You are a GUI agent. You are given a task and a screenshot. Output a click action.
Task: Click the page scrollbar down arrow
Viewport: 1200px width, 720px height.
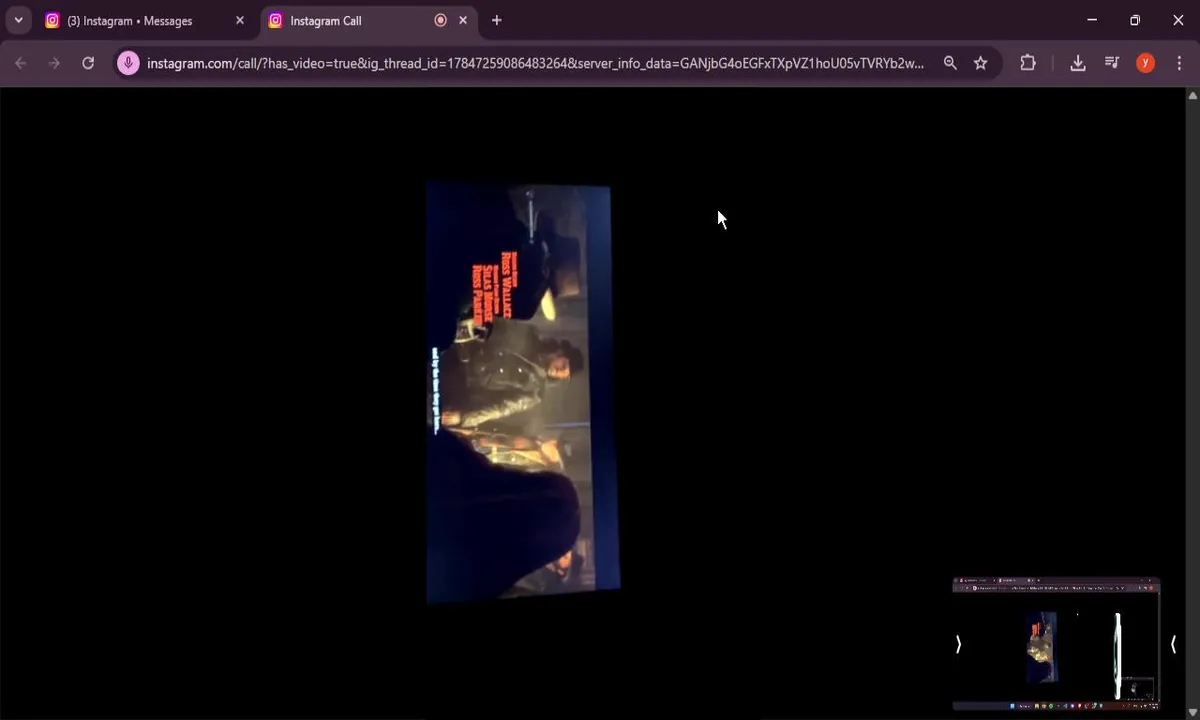pyautogui.click(x=1192, y=713)
